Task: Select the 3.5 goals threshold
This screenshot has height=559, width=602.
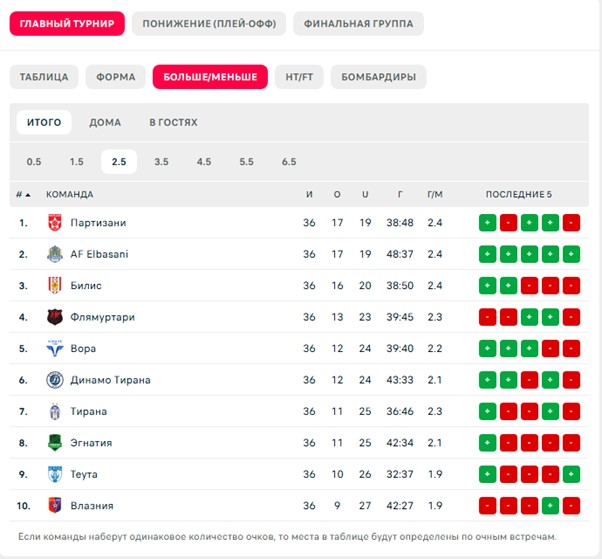Action: [x=161, y=162]
